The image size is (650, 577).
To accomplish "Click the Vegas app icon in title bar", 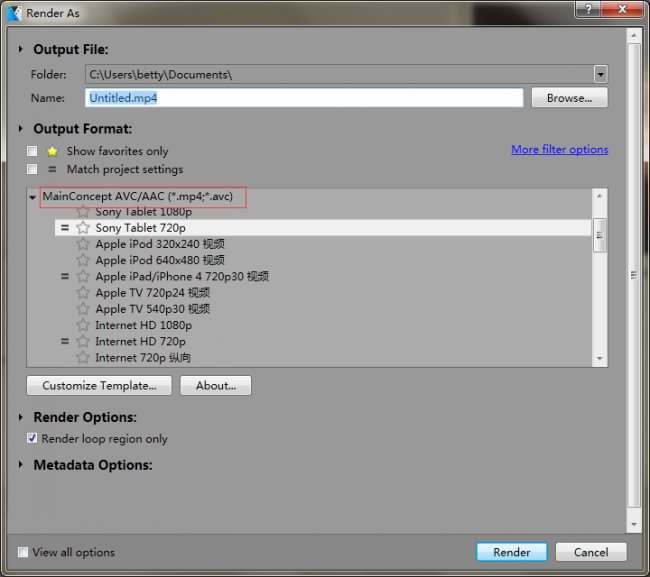I will (14, 13).
